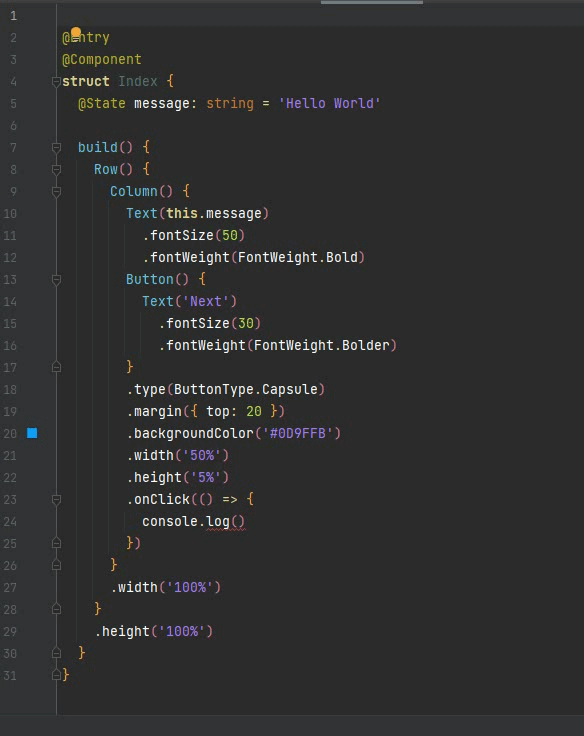
Task: Click the fold end marker at line 28
Action: tap(56, 609)
